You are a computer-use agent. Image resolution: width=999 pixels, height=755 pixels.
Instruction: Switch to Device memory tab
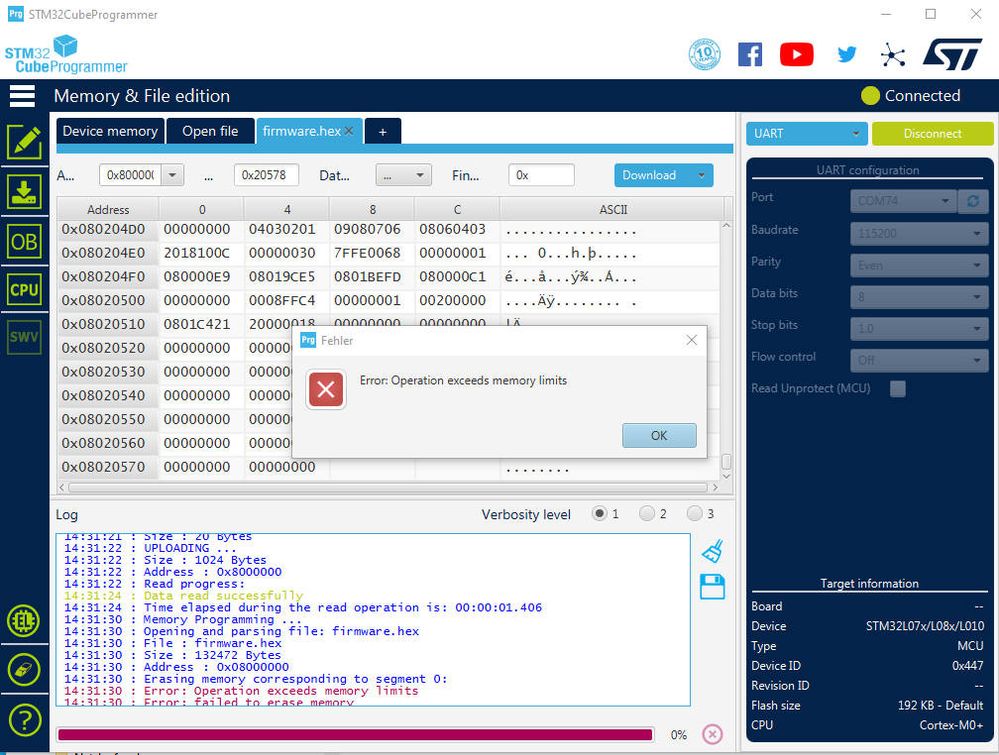click(x=110, y=131)
